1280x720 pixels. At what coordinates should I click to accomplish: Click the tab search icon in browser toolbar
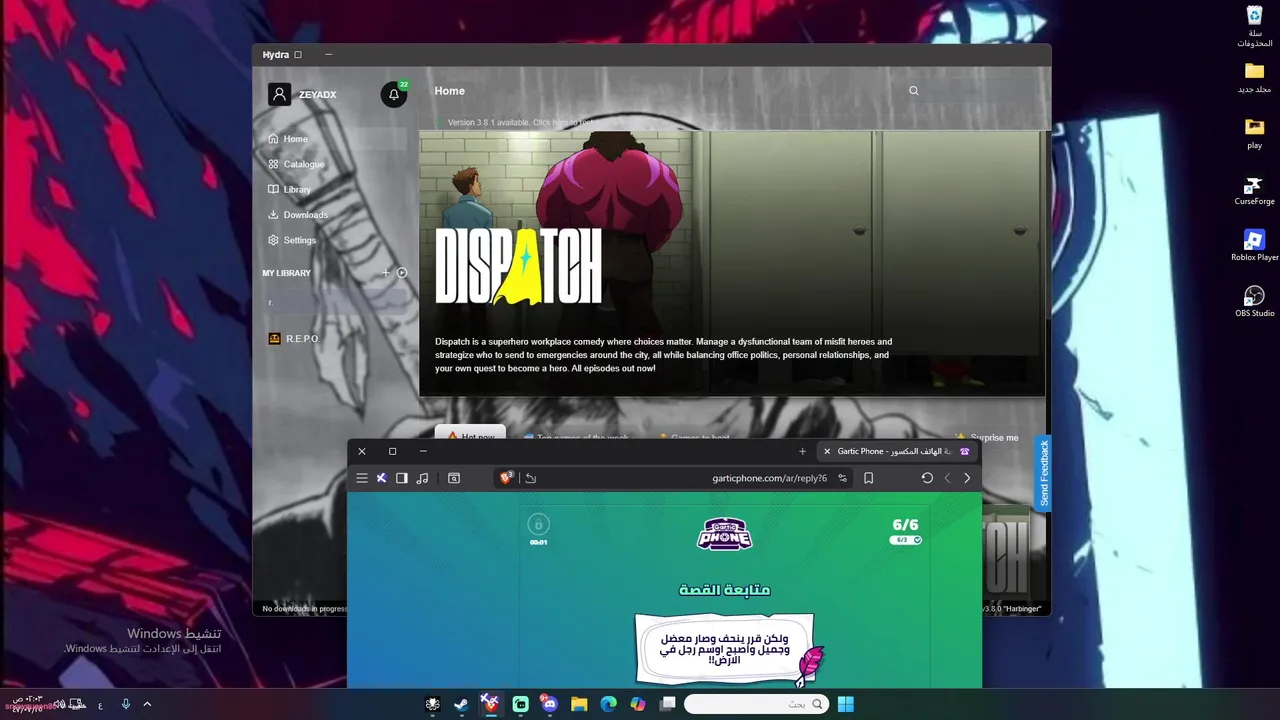click(453, 478)
